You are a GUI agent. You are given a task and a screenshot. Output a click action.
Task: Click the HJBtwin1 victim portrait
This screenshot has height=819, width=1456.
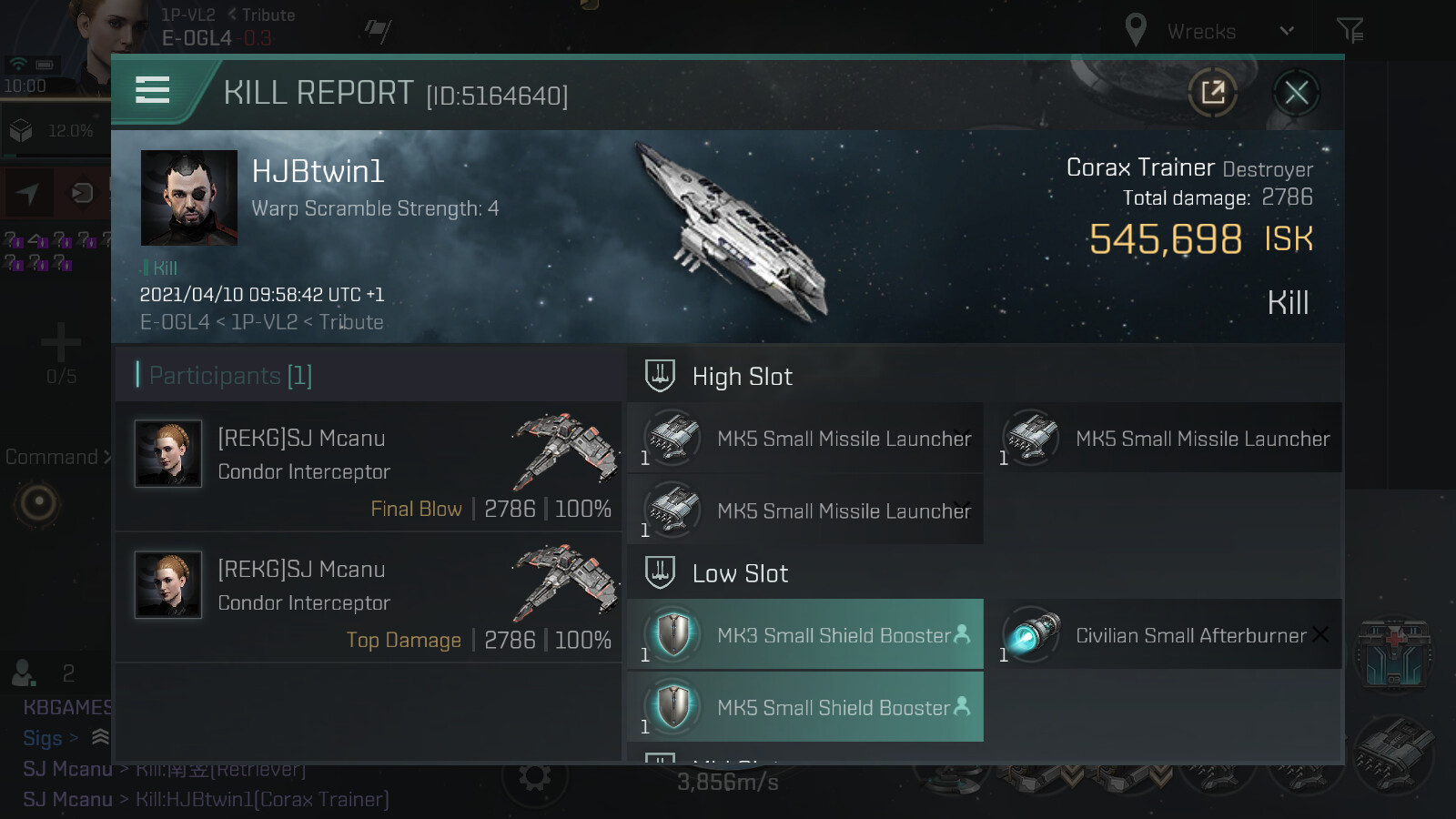coord(189,197)
